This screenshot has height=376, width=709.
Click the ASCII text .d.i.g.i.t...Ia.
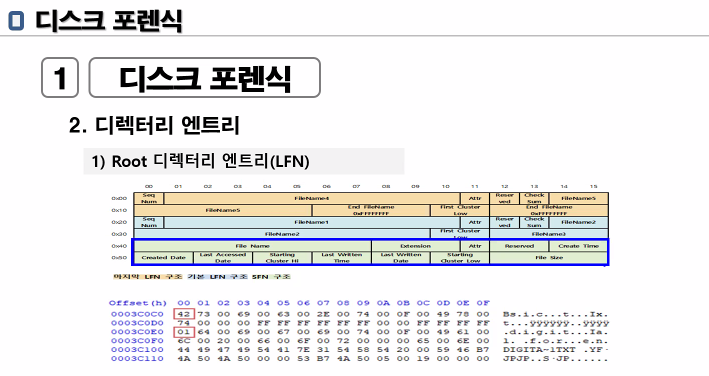(x=555, y=332)
